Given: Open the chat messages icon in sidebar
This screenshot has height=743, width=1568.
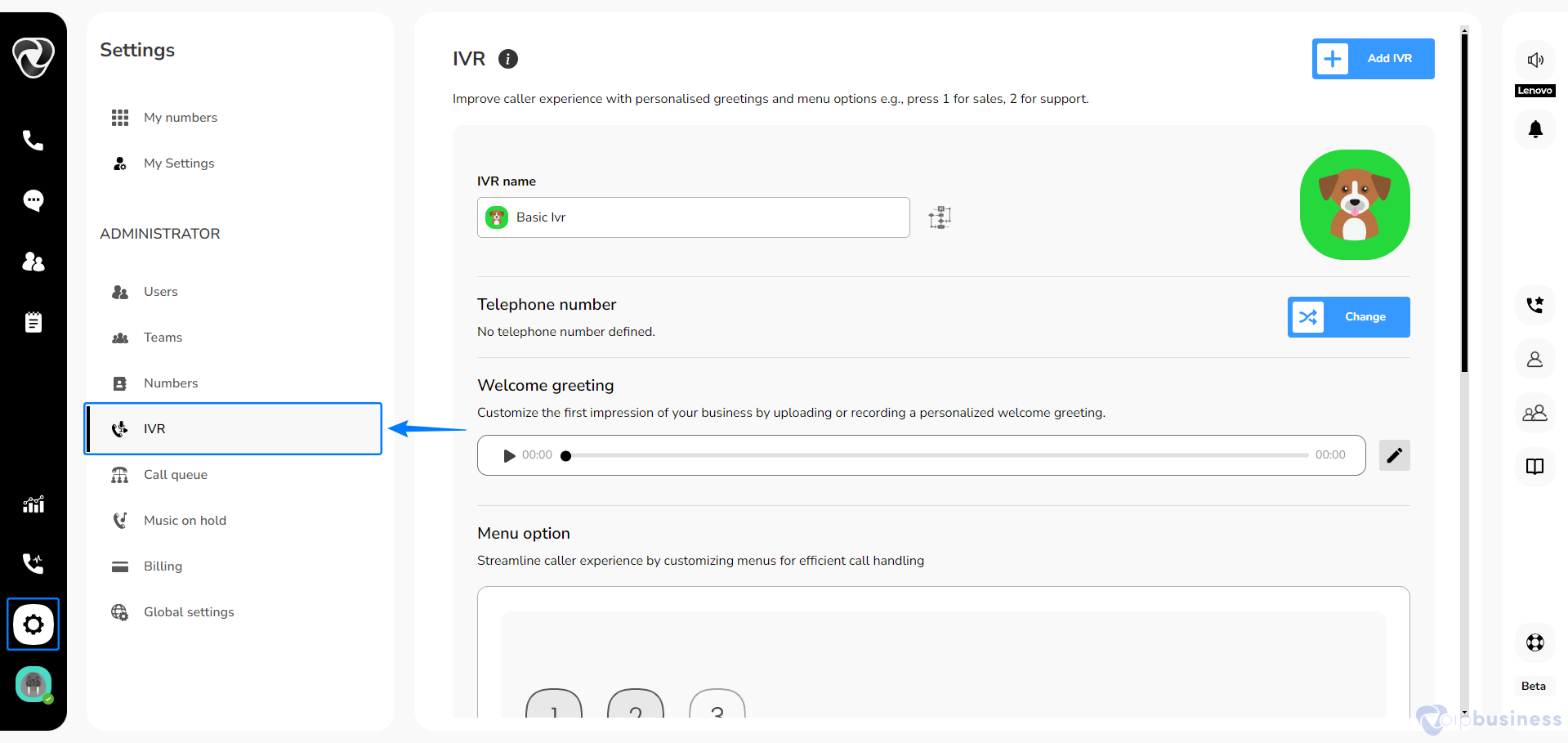Looking at the screenshot, I should [33, 200].
